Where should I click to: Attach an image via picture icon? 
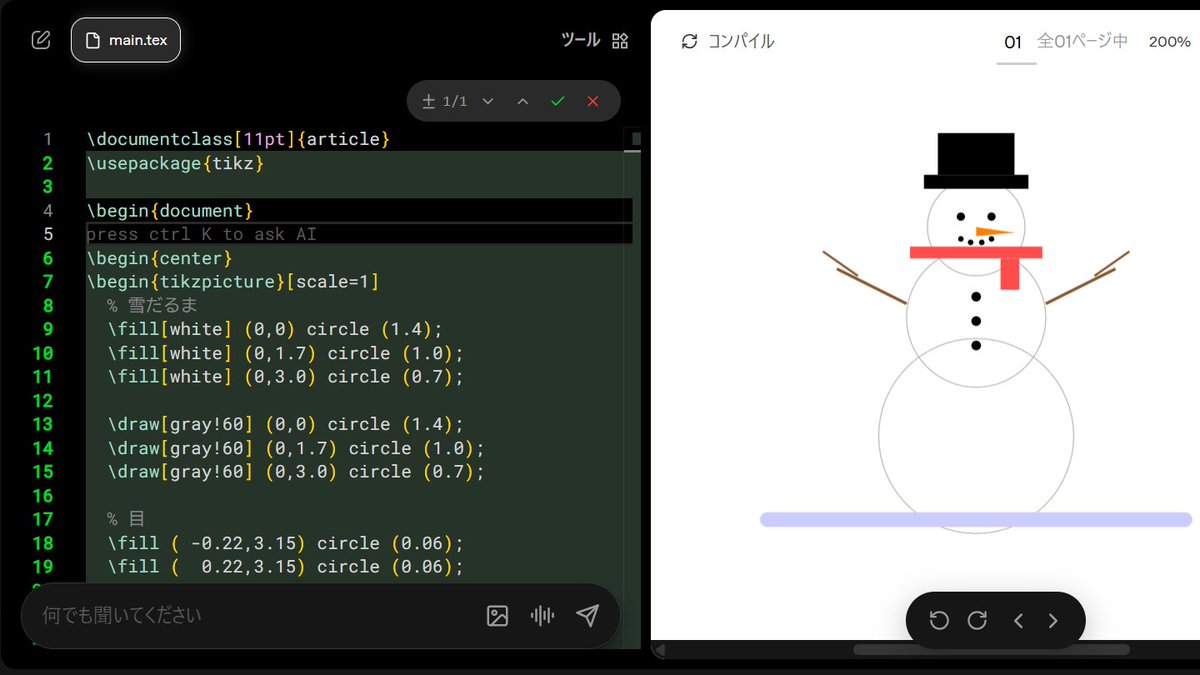tap(497, 616)
